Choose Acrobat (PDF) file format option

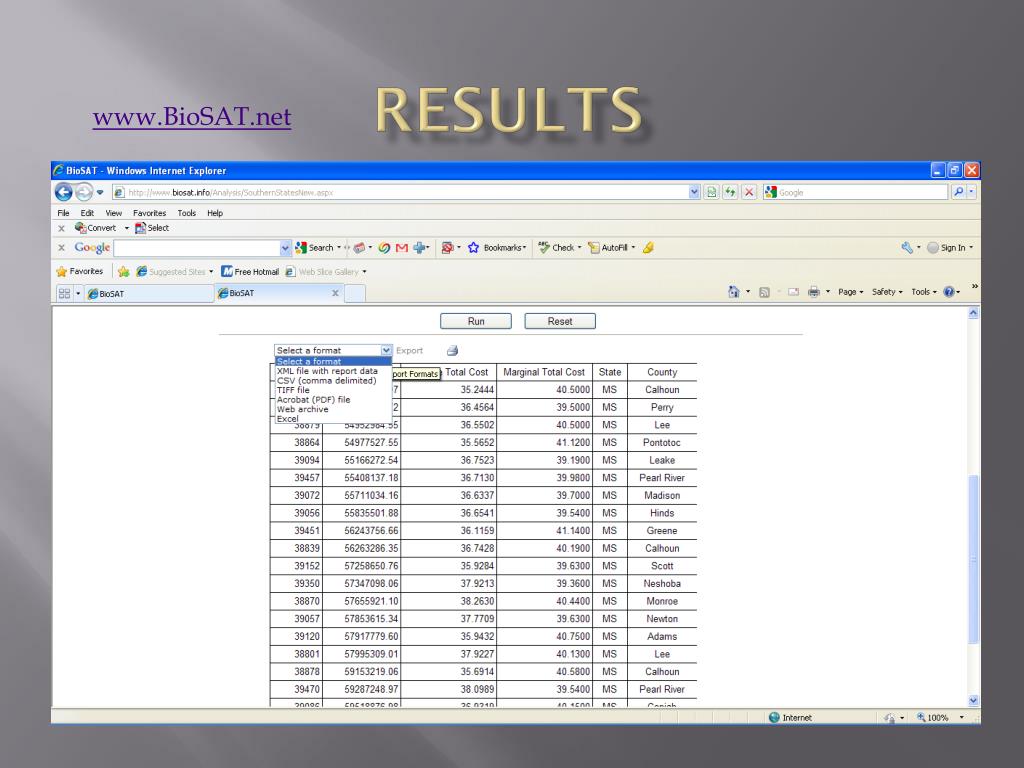(313, 400)
